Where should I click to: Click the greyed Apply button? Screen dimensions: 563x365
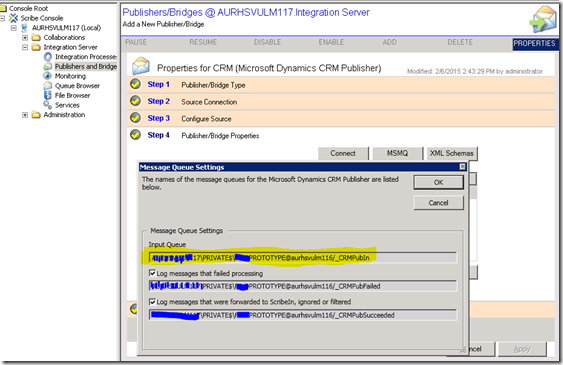tap(522, 349)
